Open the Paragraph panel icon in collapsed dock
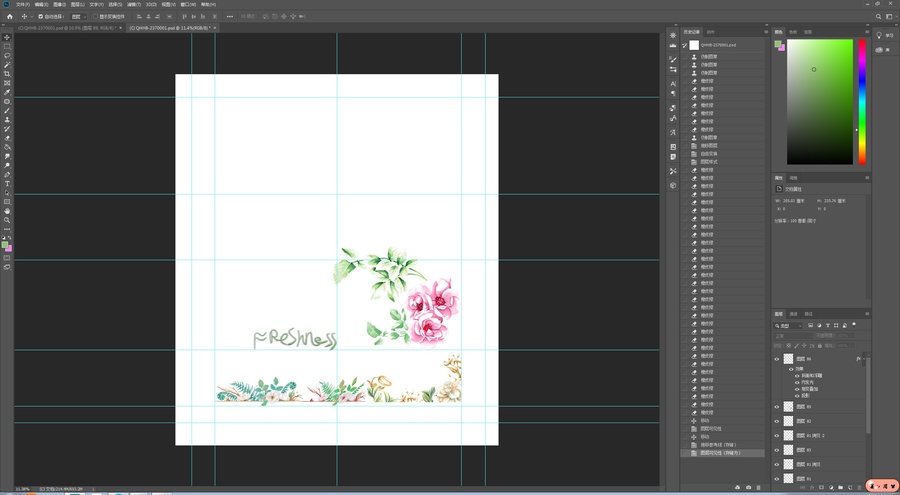This screenshot has height=495, width=900. pyautogui.click(x=673, y=93)
